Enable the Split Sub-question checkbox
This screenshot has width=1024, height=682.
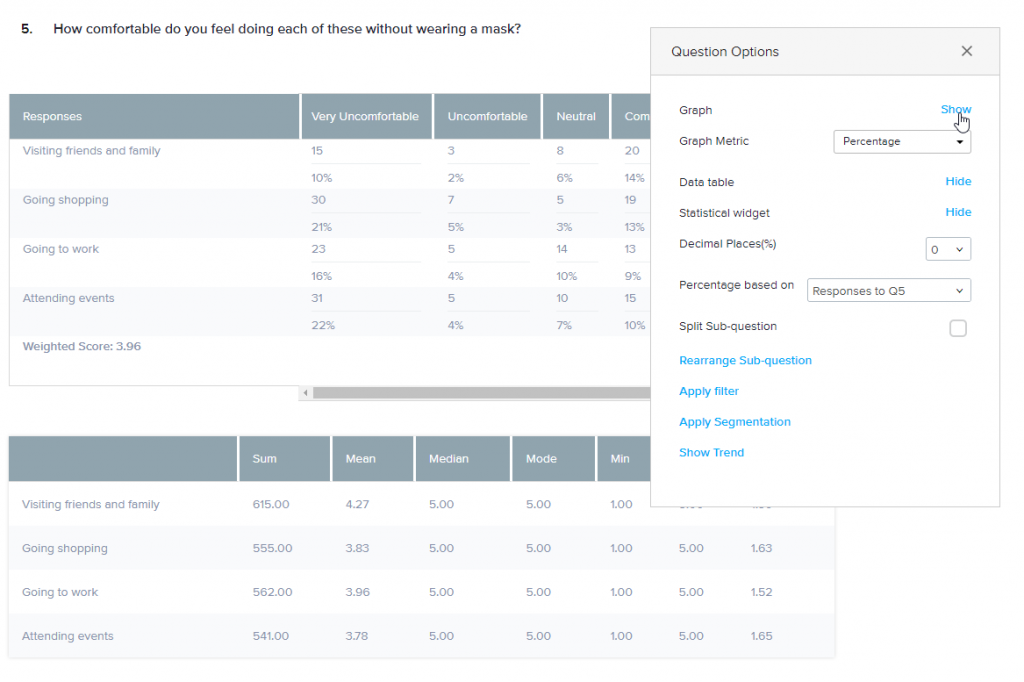tap(957, 328)
